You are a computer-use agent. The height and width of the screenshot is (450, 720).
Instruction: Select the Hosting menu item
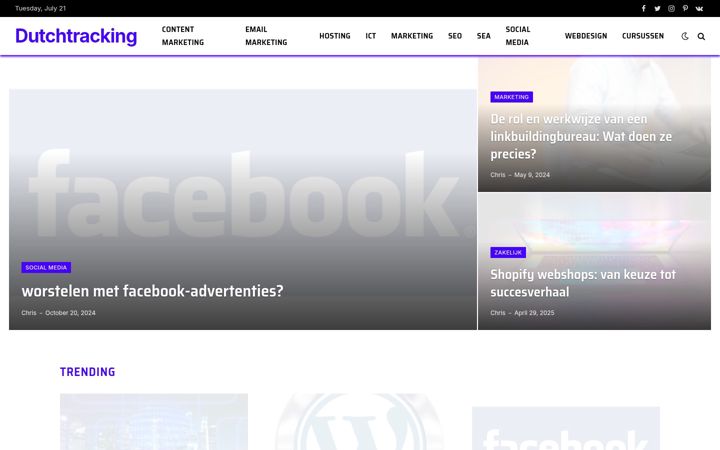click(335, 36)
